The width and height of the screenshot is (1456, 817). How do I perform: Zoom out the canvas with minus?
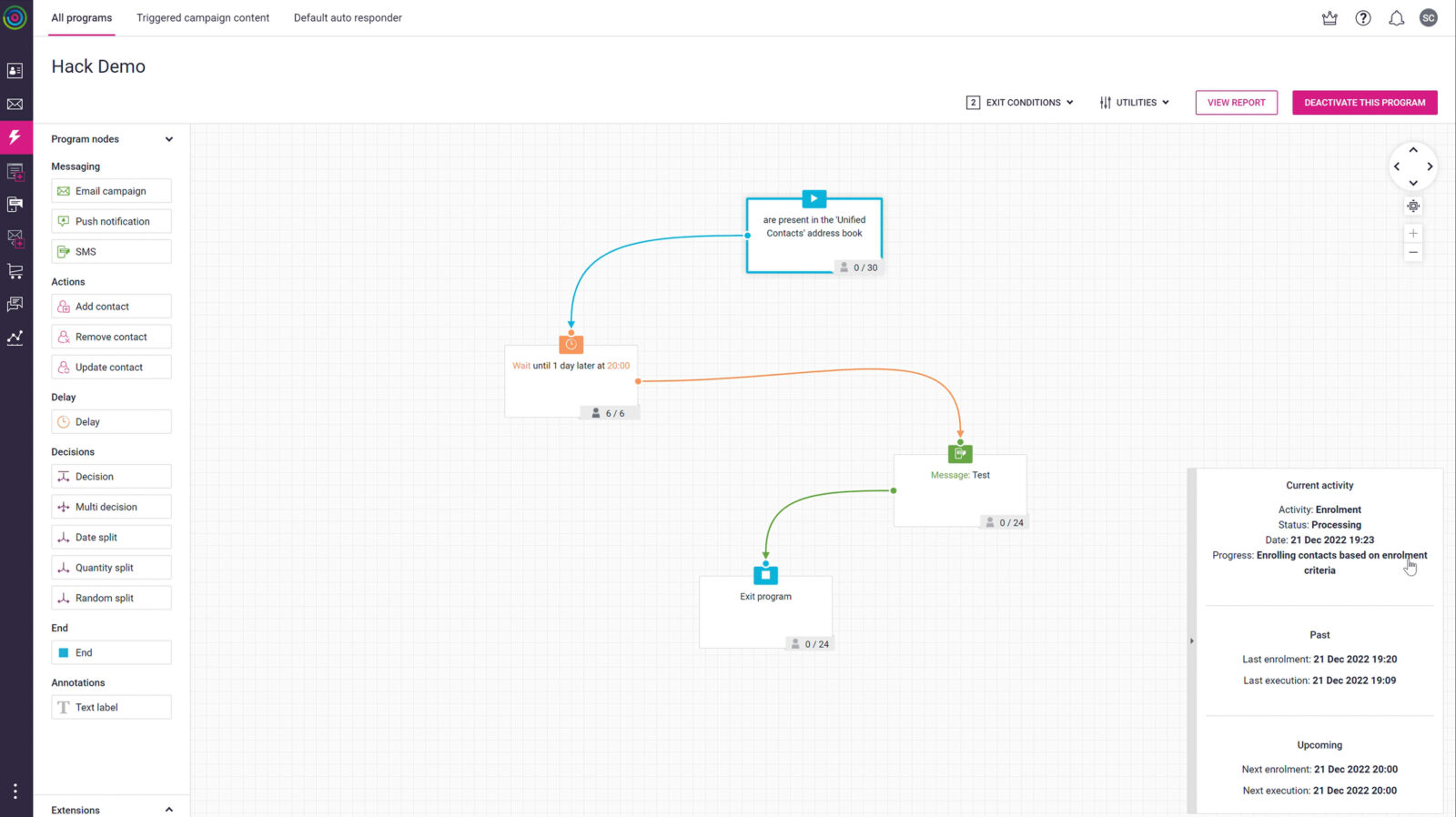tap(1413, 253)
